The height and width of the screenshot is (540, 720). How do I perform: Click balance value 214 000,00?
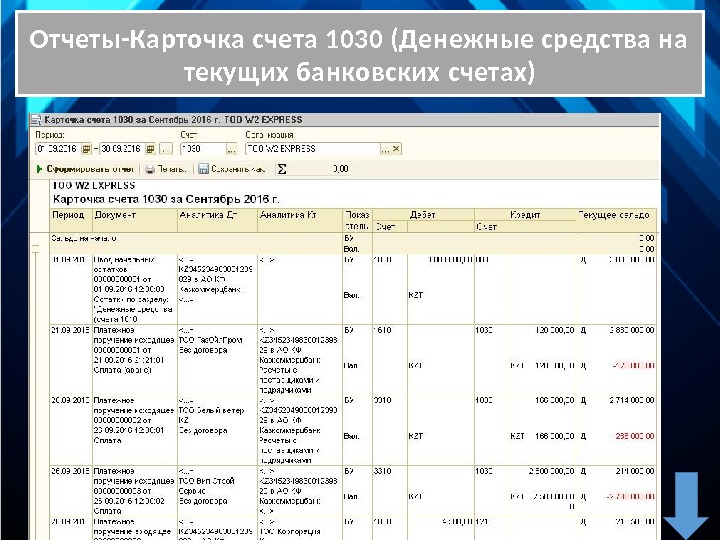[635, 471]
